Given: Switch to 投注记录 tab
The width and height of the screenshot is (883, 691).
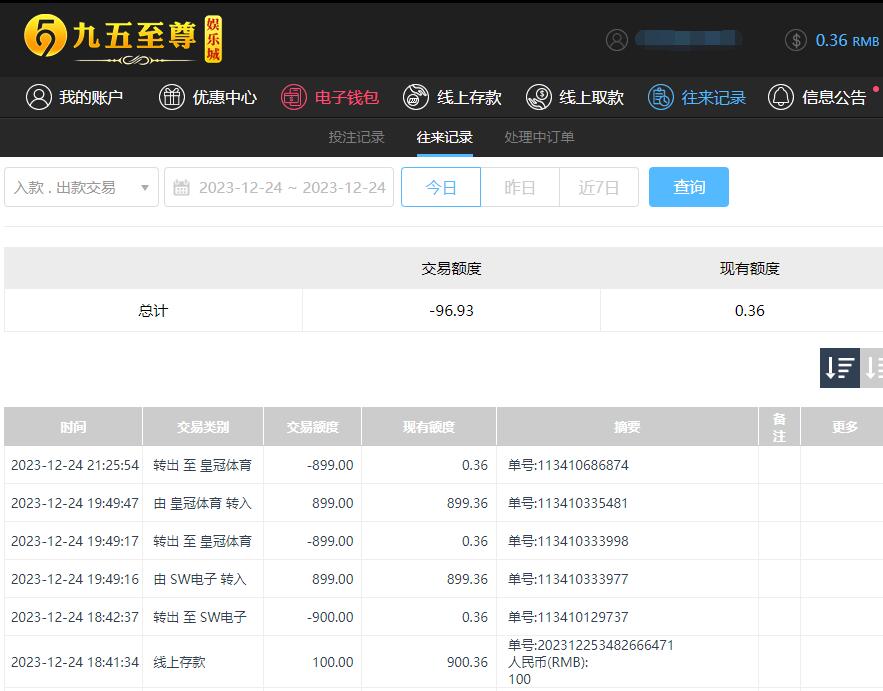Looking at the screenshot, I should pyautogui.click(x=356, y=137).
